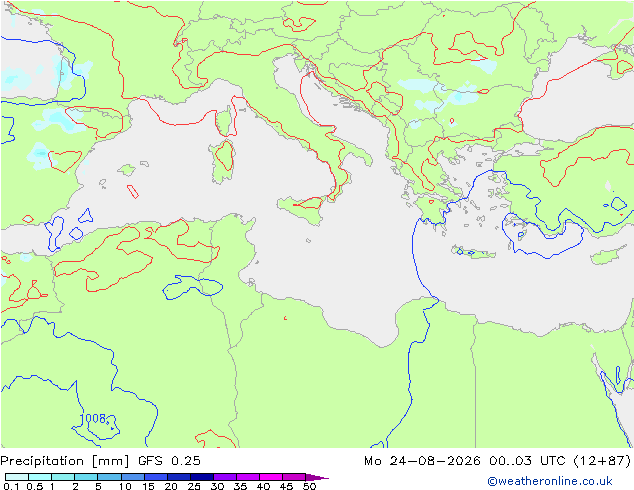This screenshot has height=490, width=634.
Task: Pick the magenta swatch between 40 and 45
Action: pos(271,477)
